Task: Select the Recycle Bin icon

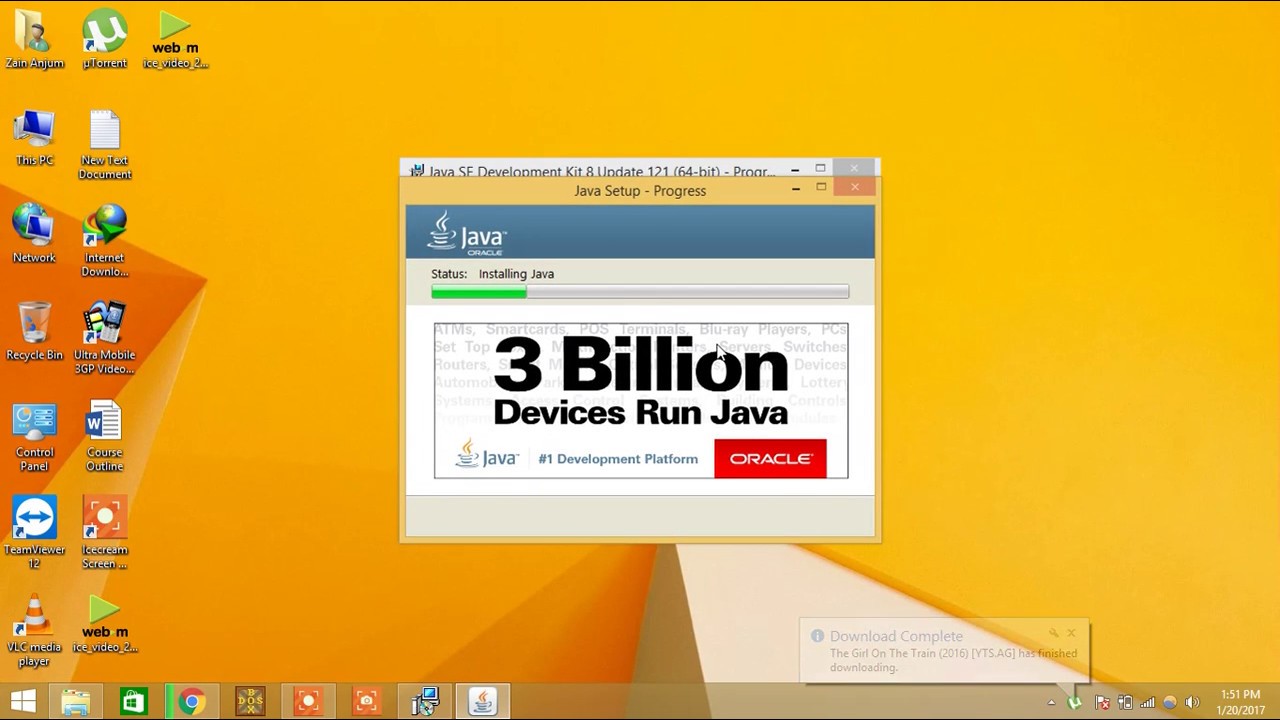Action: click(x=34, y=332)
